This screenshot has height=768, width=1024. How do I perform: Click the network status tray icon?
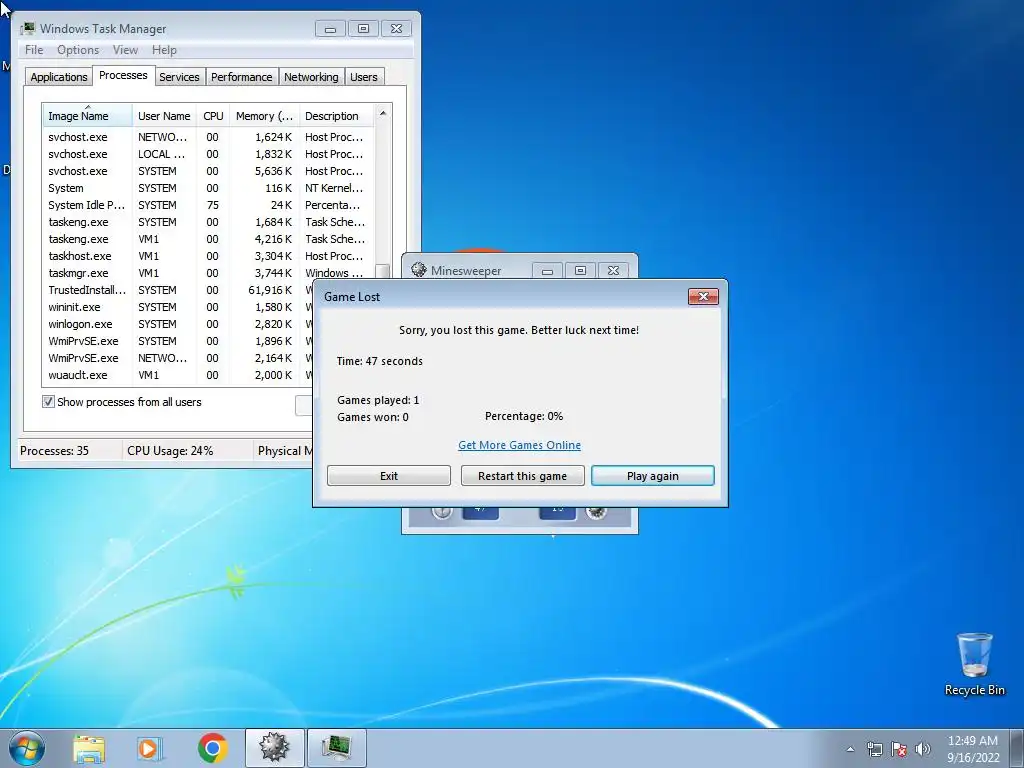pyautogui.click(x=874, y=749)
